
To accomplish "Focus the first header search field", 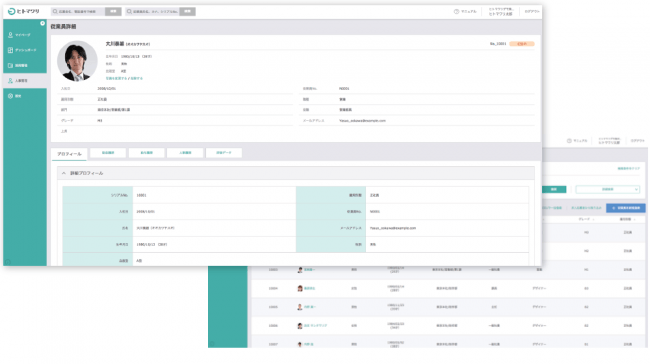I will point(79,12).
